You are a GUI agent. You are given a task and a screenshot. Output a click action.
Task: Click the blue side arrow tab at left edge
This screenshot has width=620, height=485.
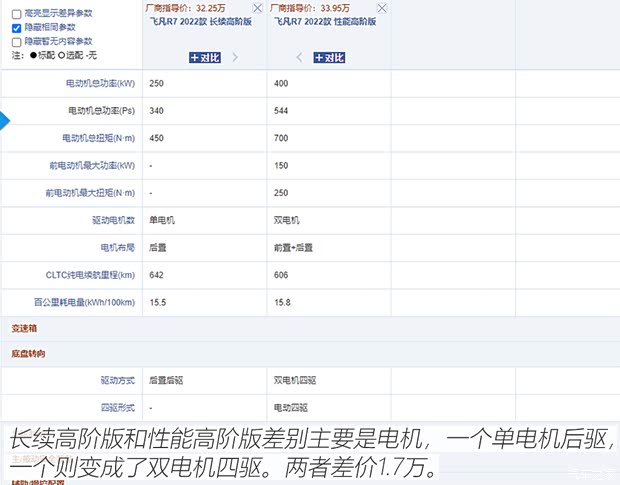click(4, 121)
